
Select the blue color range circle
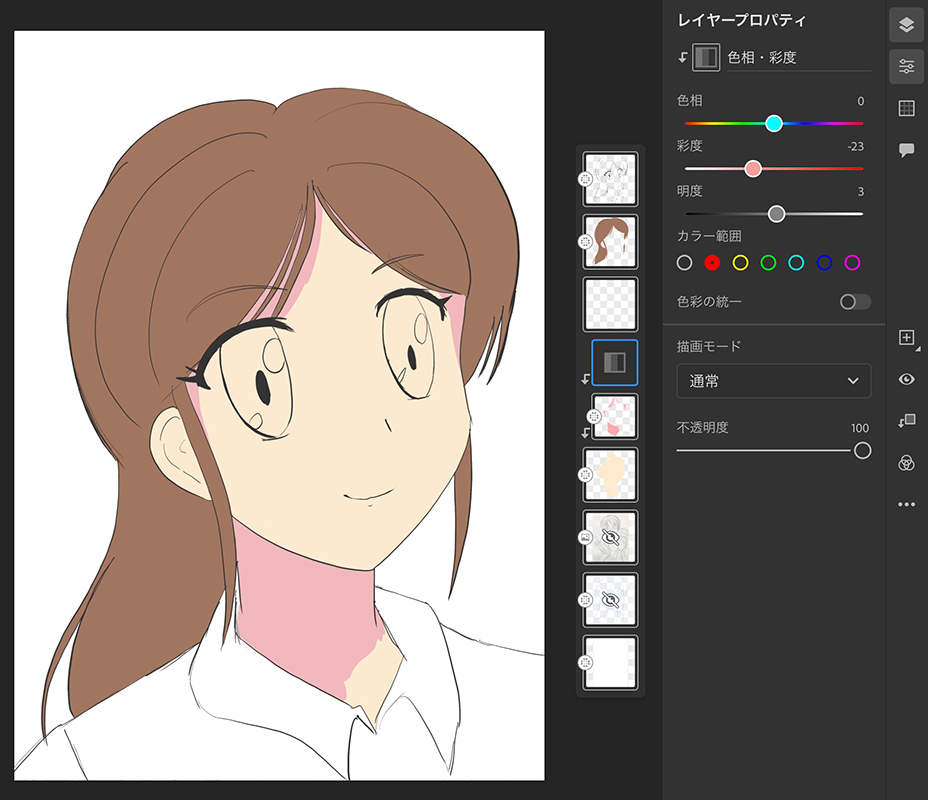824,263
